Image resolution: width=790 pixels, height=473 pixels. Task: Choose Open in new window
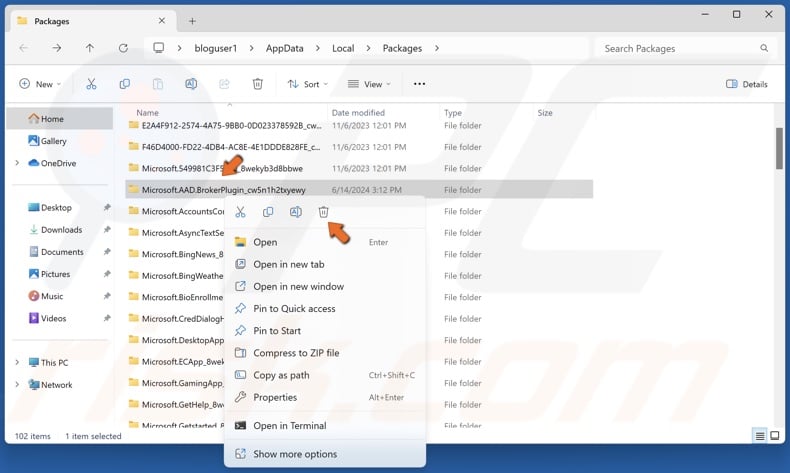point(324,287)
